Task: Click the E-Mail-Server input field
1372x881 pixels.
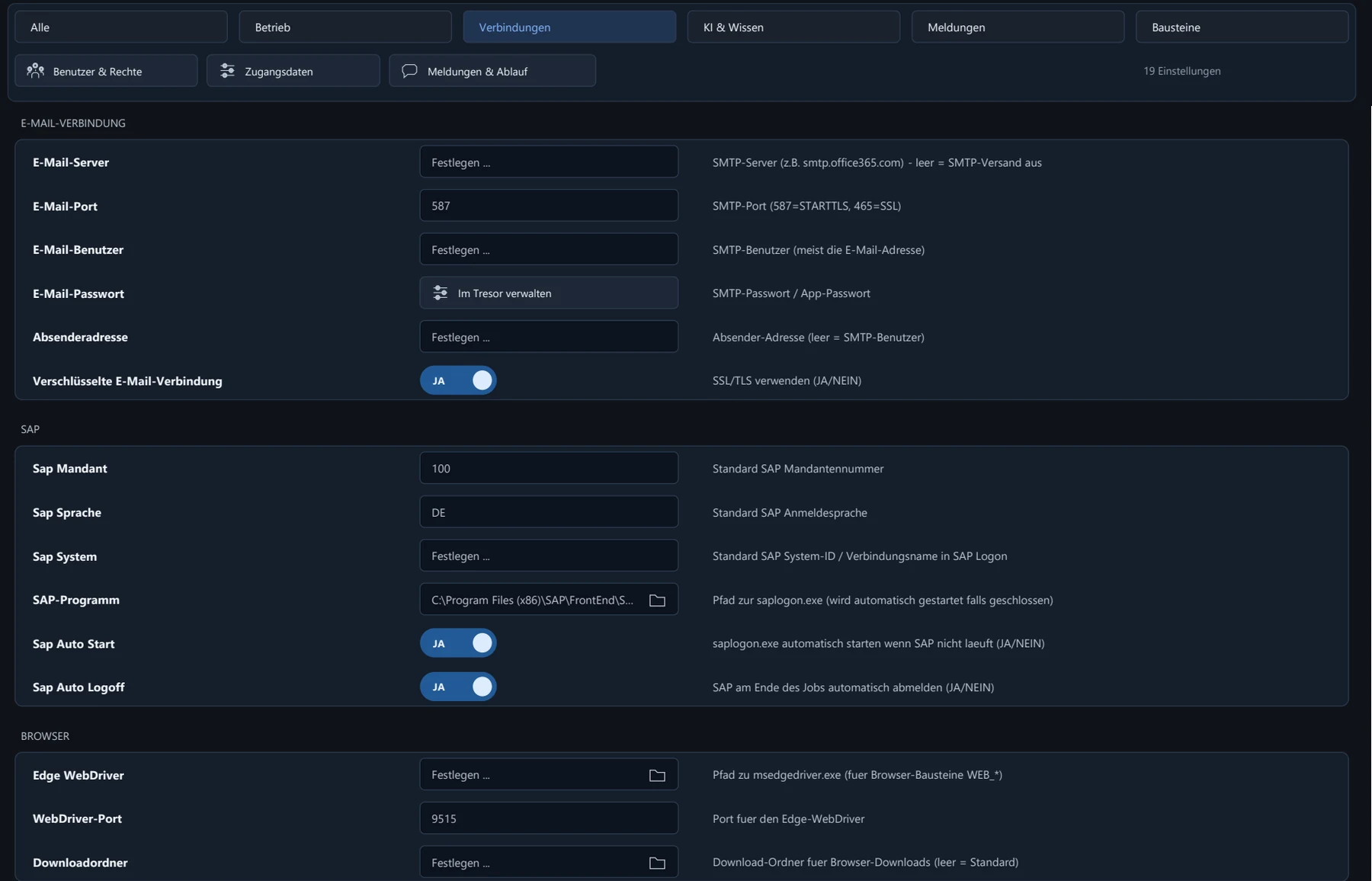Action: (x=549, y=162)
